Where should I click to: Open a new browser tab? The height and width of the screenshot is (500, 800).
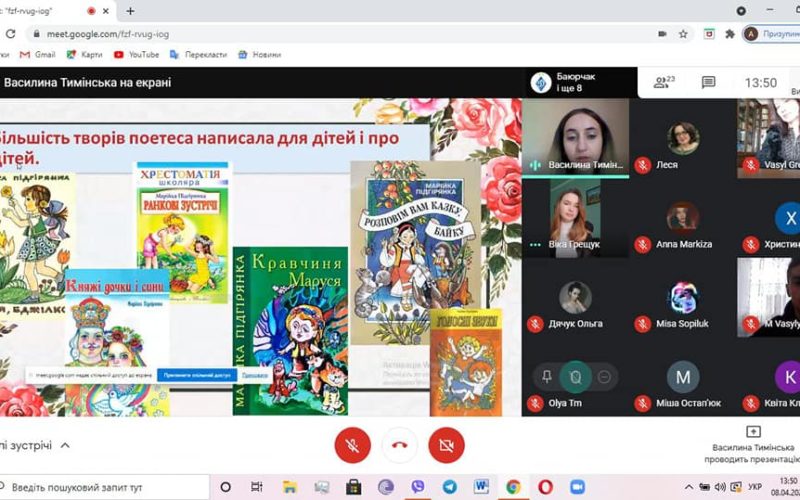coord(130,11)
